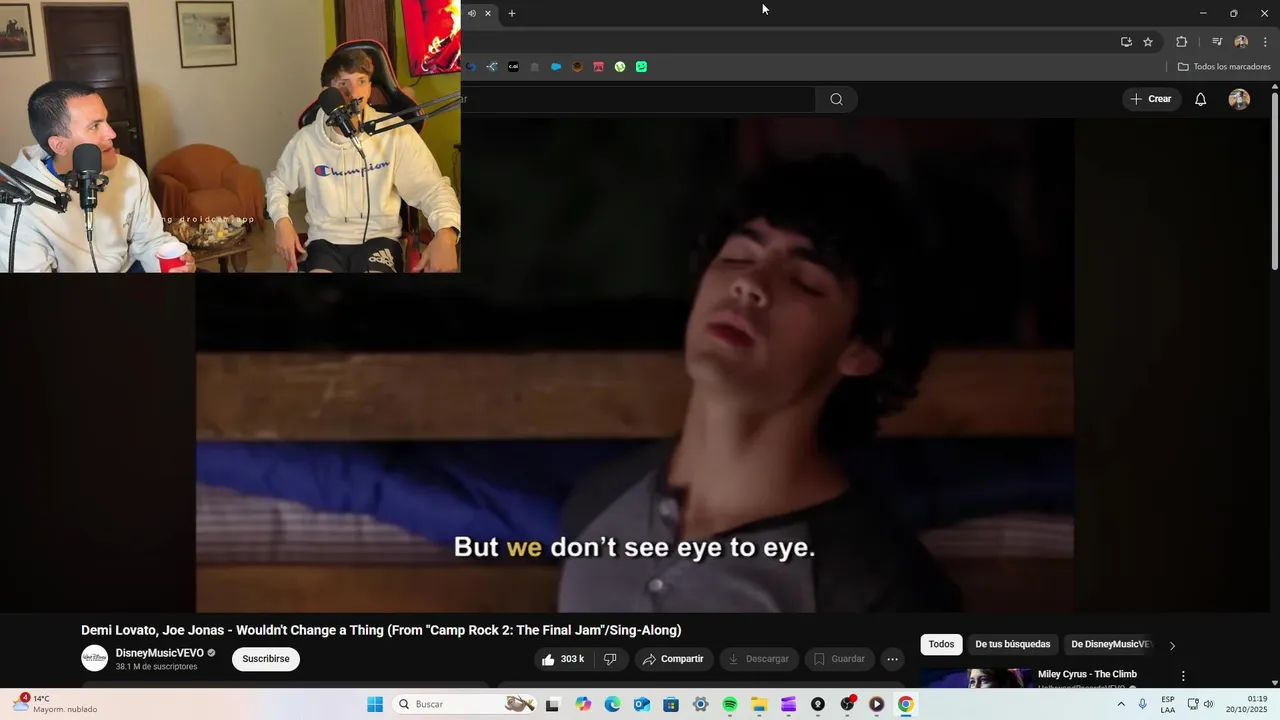This screenshot has width=1280, height=720.
Task: Open the green smiley face bookmark
Action: click(641, 67)
